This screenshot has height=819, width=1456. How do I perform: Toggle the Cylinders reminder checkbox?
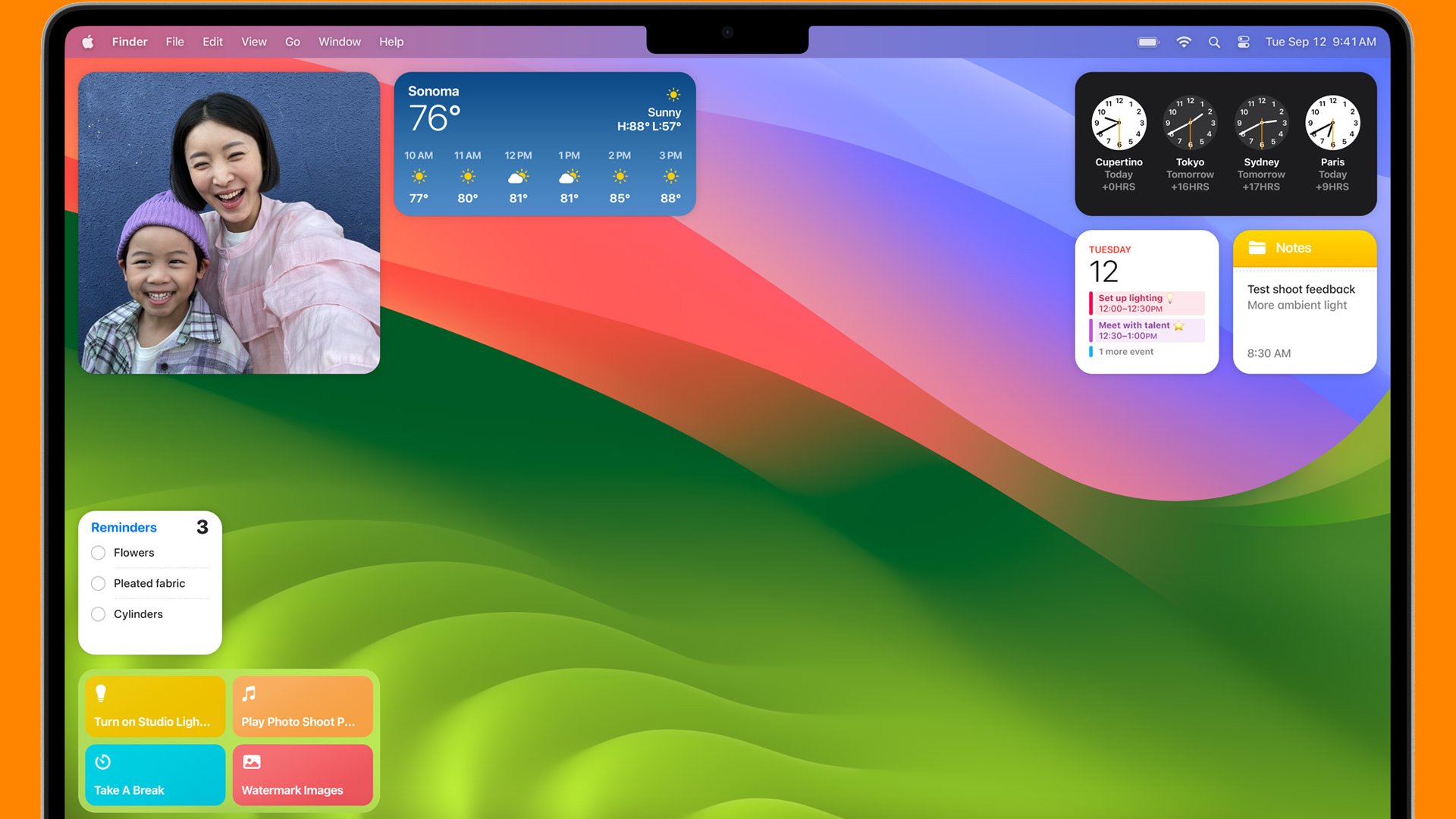99,614
